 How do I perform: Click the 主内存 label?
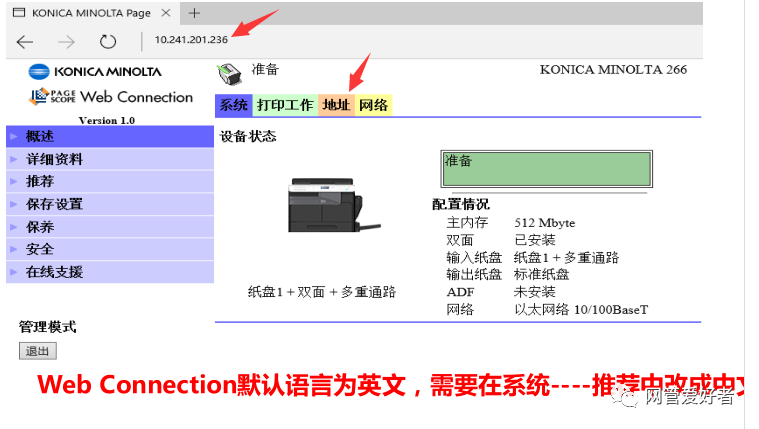click(x=467, y=223)
